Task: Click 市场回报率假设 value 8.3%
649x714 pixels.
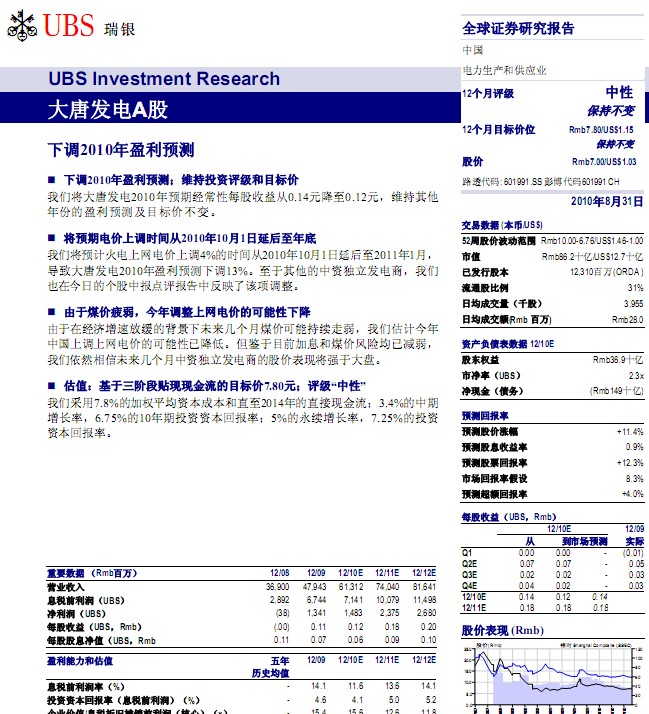Action: (634, 479)
